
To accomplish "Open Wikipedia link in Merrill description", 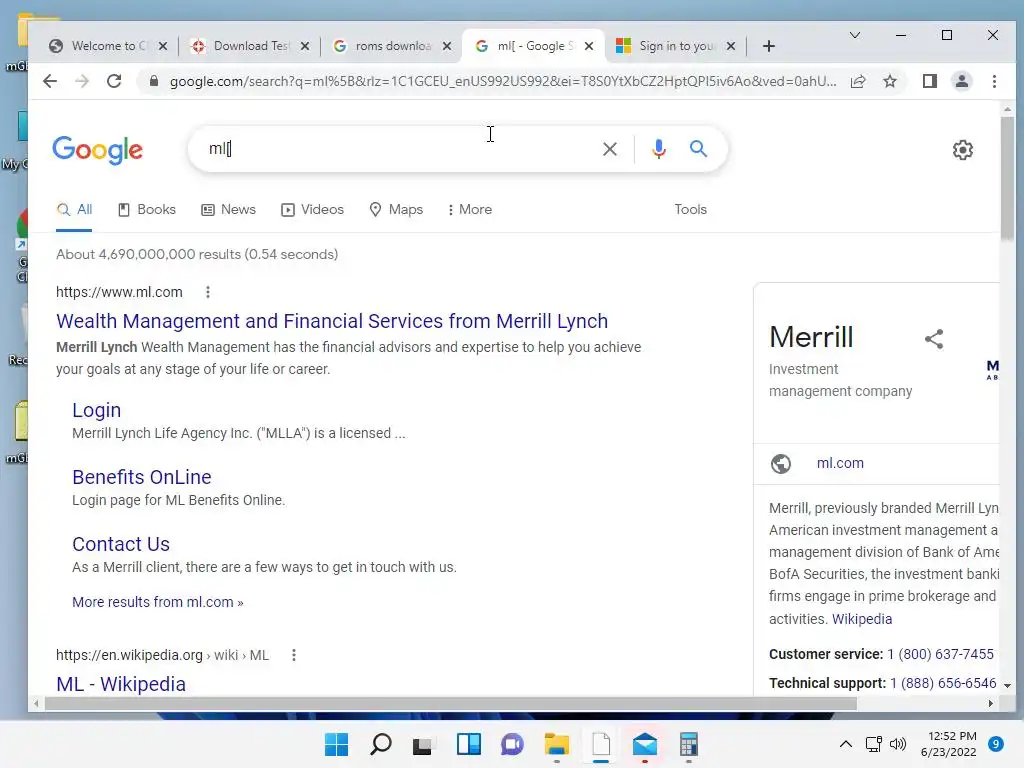I will coord(861,618).
